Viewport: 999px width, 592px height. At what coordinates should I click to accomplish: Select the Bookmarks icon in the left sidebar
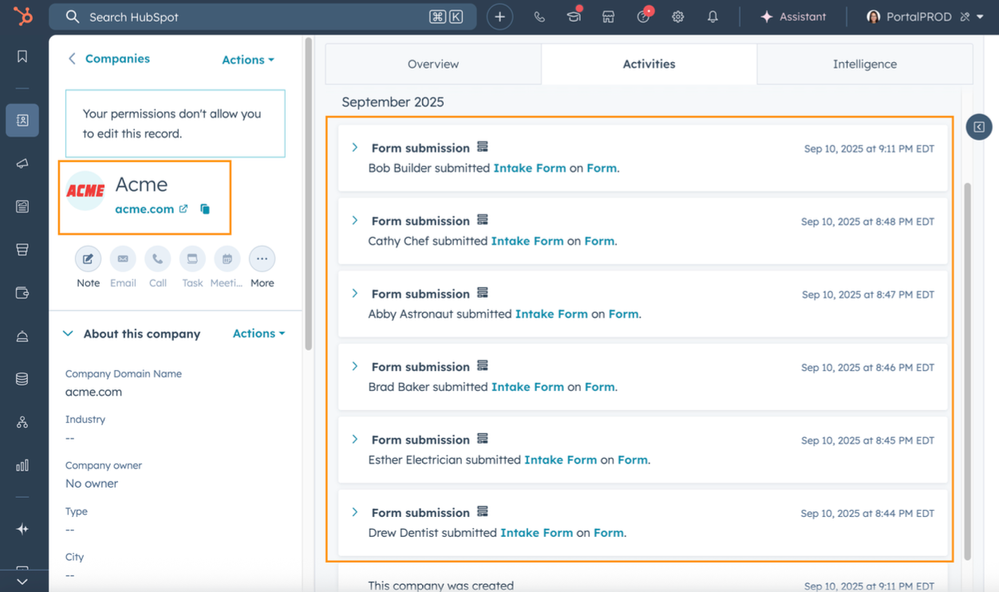(x=22, y=57)
